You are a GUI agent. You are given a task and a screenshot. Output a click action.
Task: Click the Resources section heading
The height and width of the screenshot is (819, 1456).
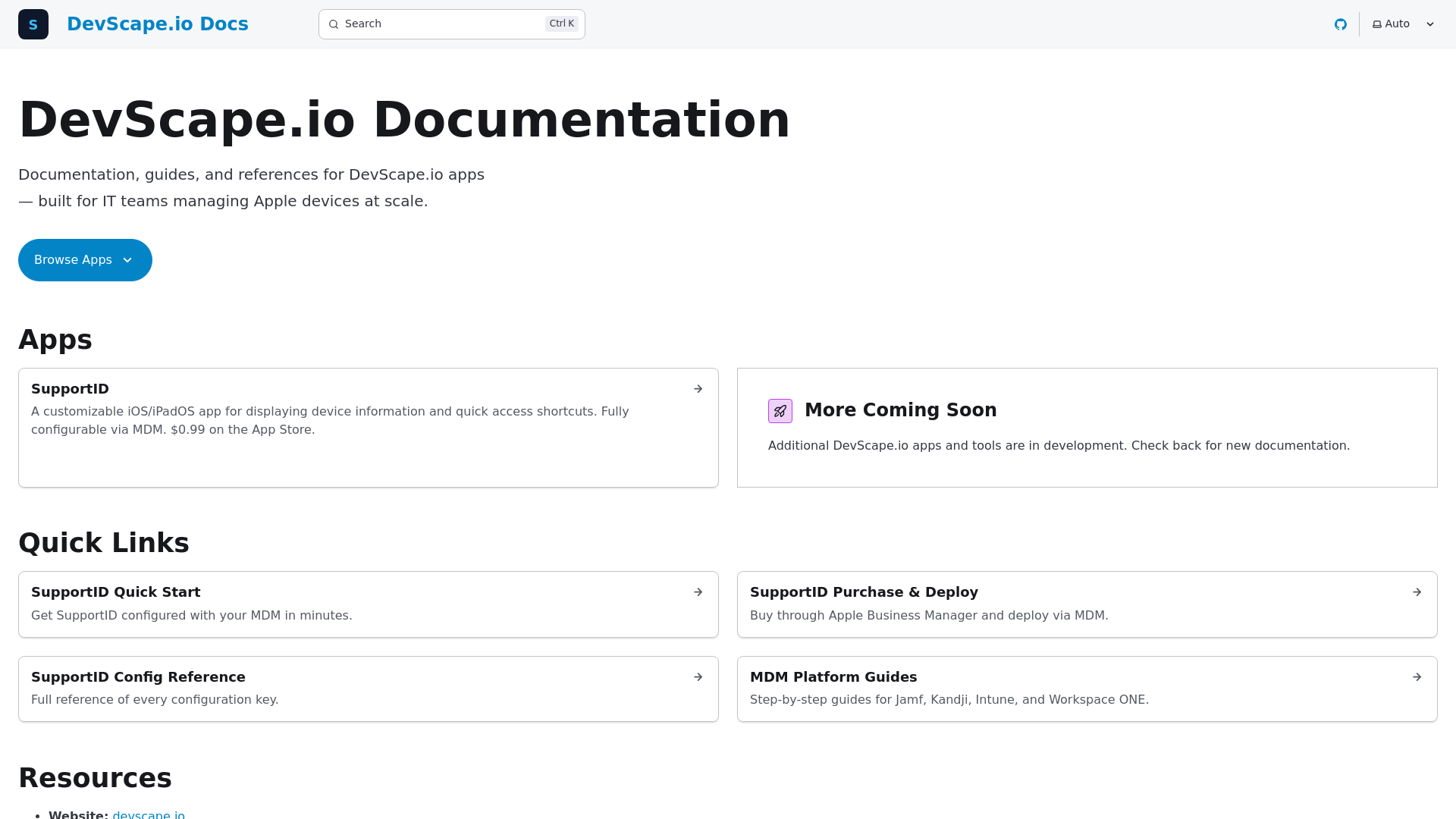95,778
